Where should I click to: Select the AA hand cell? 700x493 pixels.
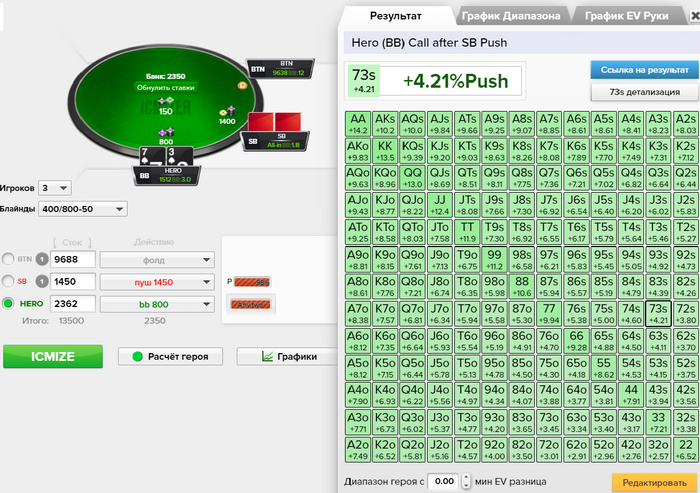pyautogui.click(x=358, y=124)
